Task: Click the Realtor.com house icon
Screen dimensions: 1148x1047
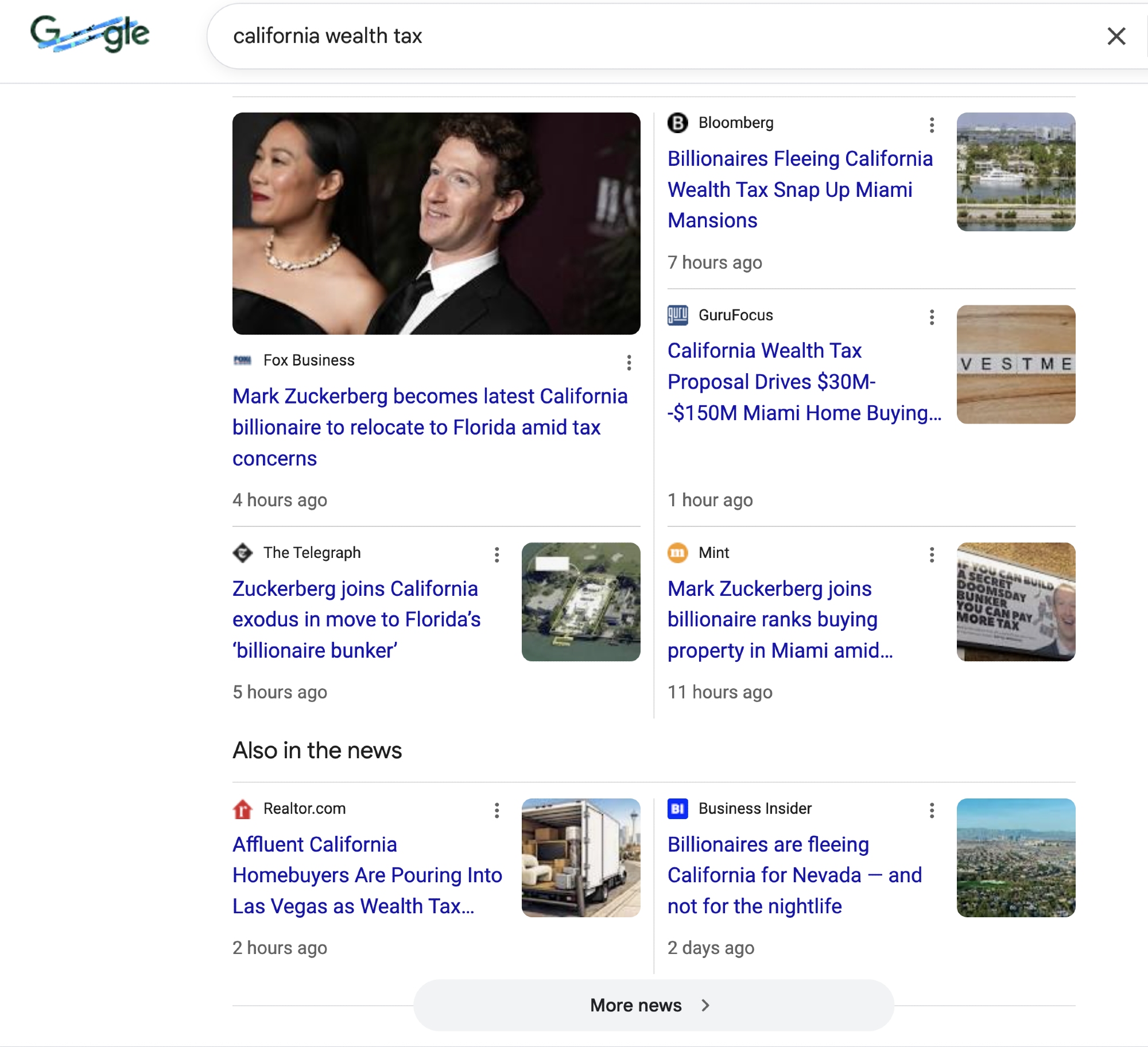Action: pyautogui.click(x=243, y=809)
